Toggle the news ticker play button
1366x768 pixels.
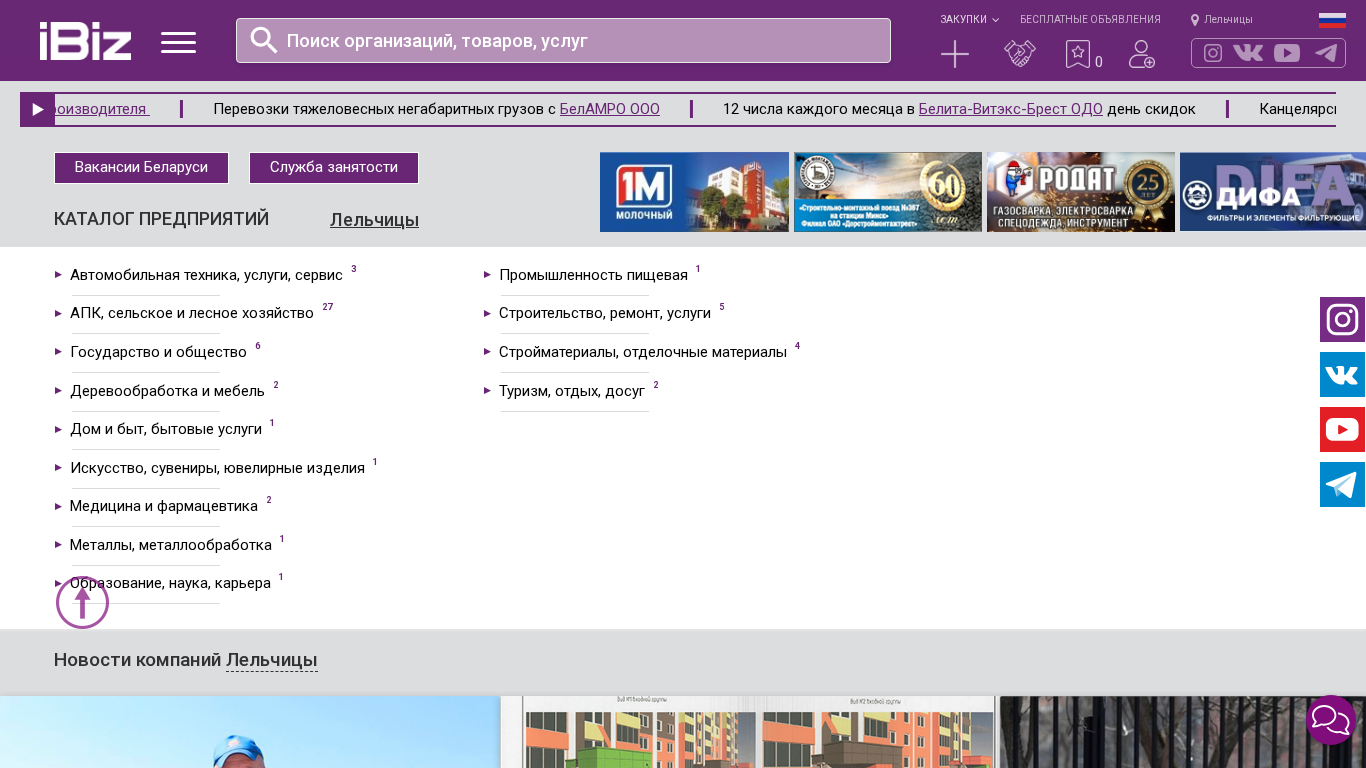tap(37, 110)
